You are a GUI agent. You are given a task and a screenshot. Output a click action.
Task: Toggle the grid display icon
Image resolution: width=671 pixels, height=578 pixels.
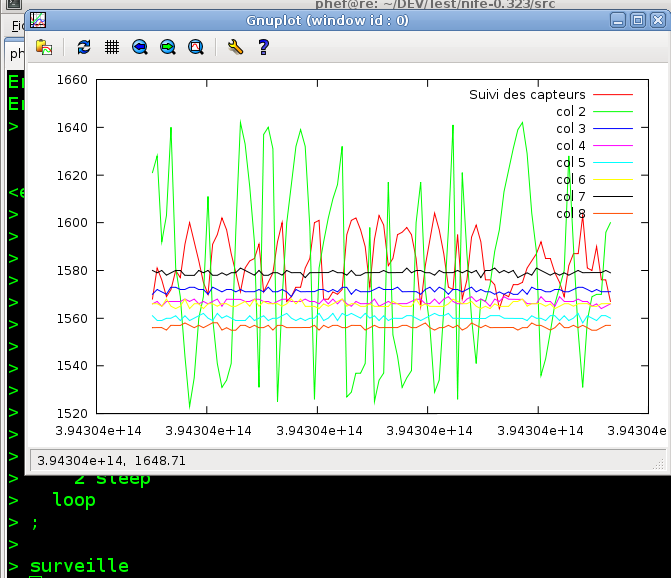112,46
